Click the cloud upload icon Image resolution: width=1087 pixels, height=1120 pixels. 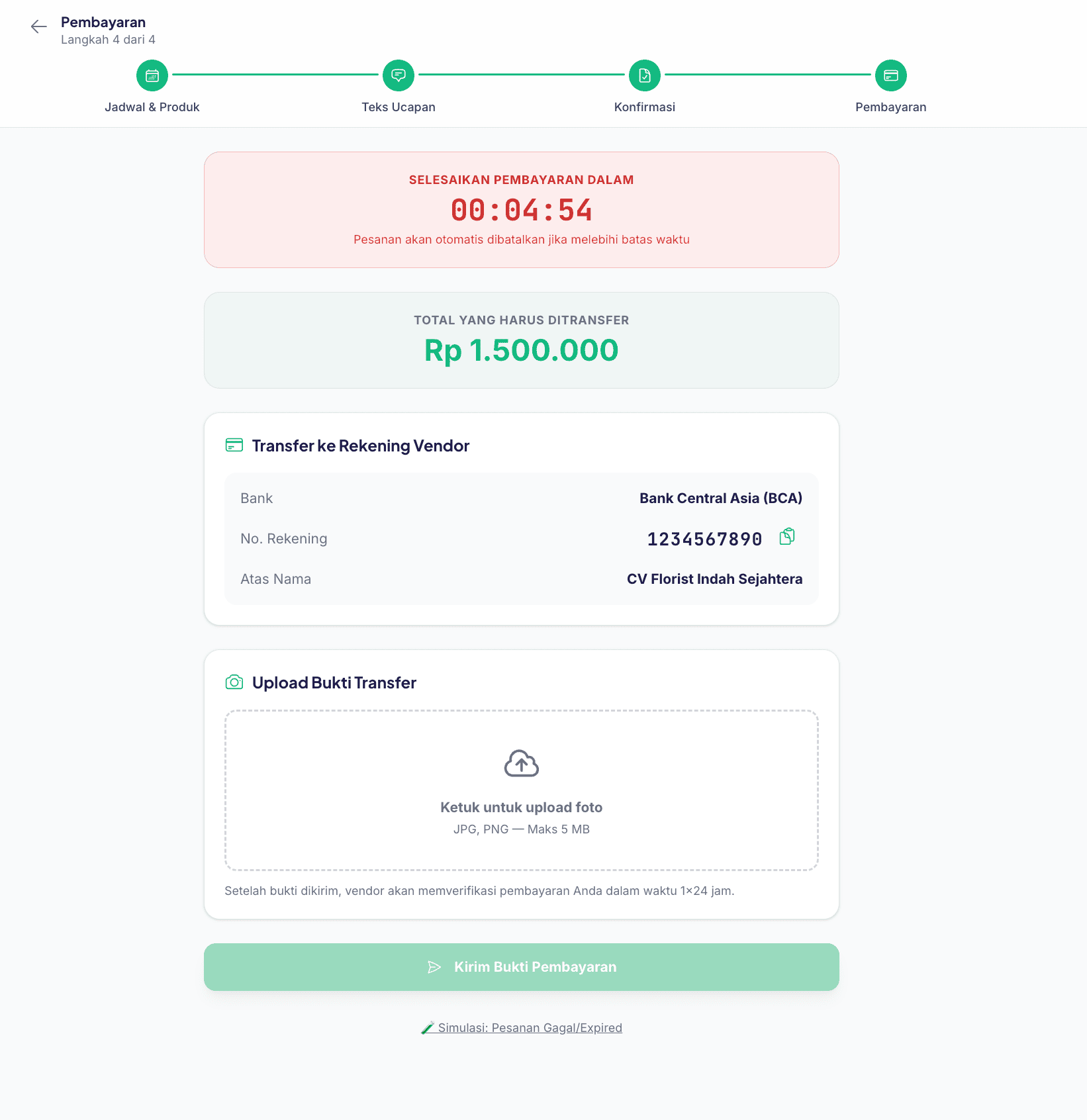(522, 764)
